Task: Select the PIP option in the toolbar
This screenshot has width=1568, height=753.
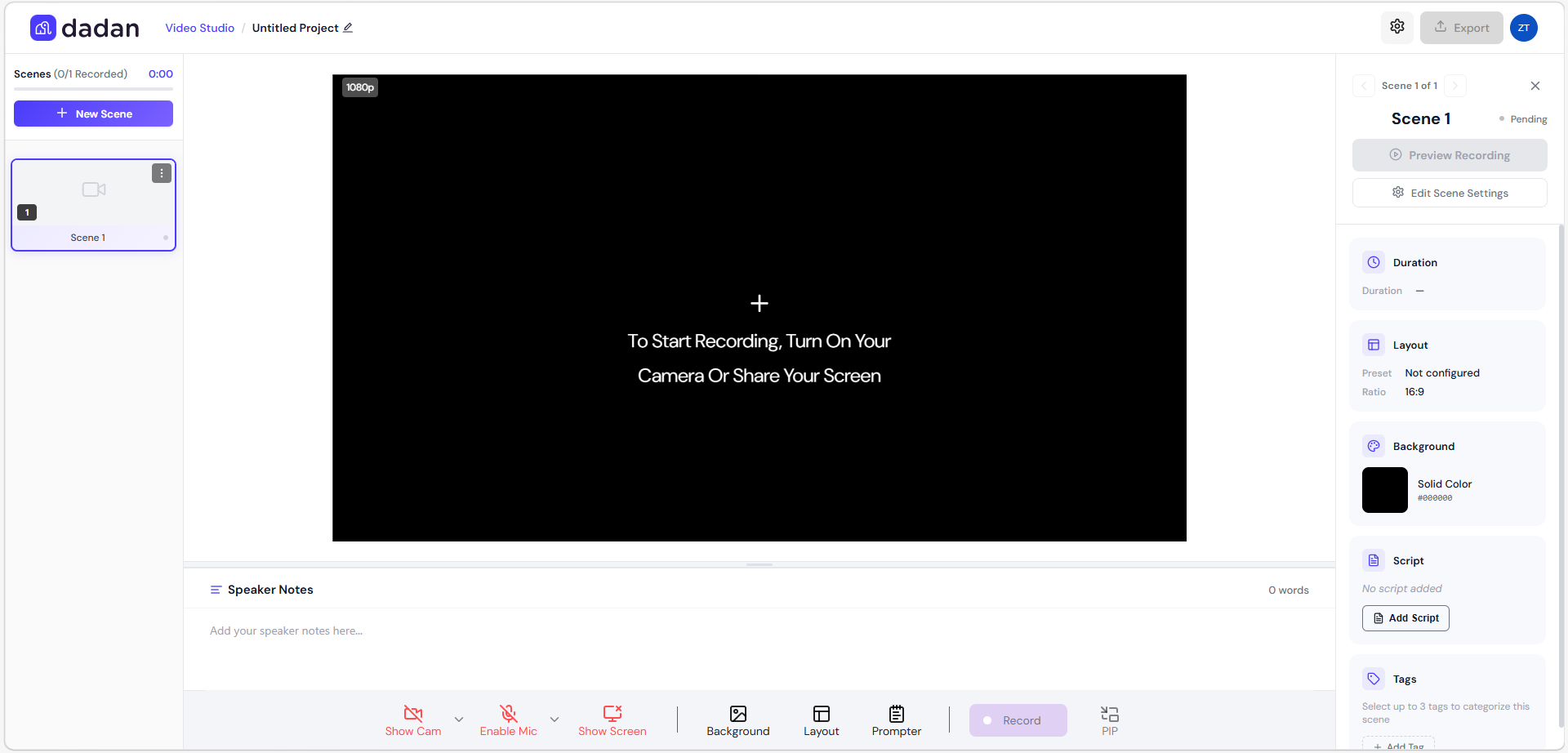Action: (x=1109, y=720)
